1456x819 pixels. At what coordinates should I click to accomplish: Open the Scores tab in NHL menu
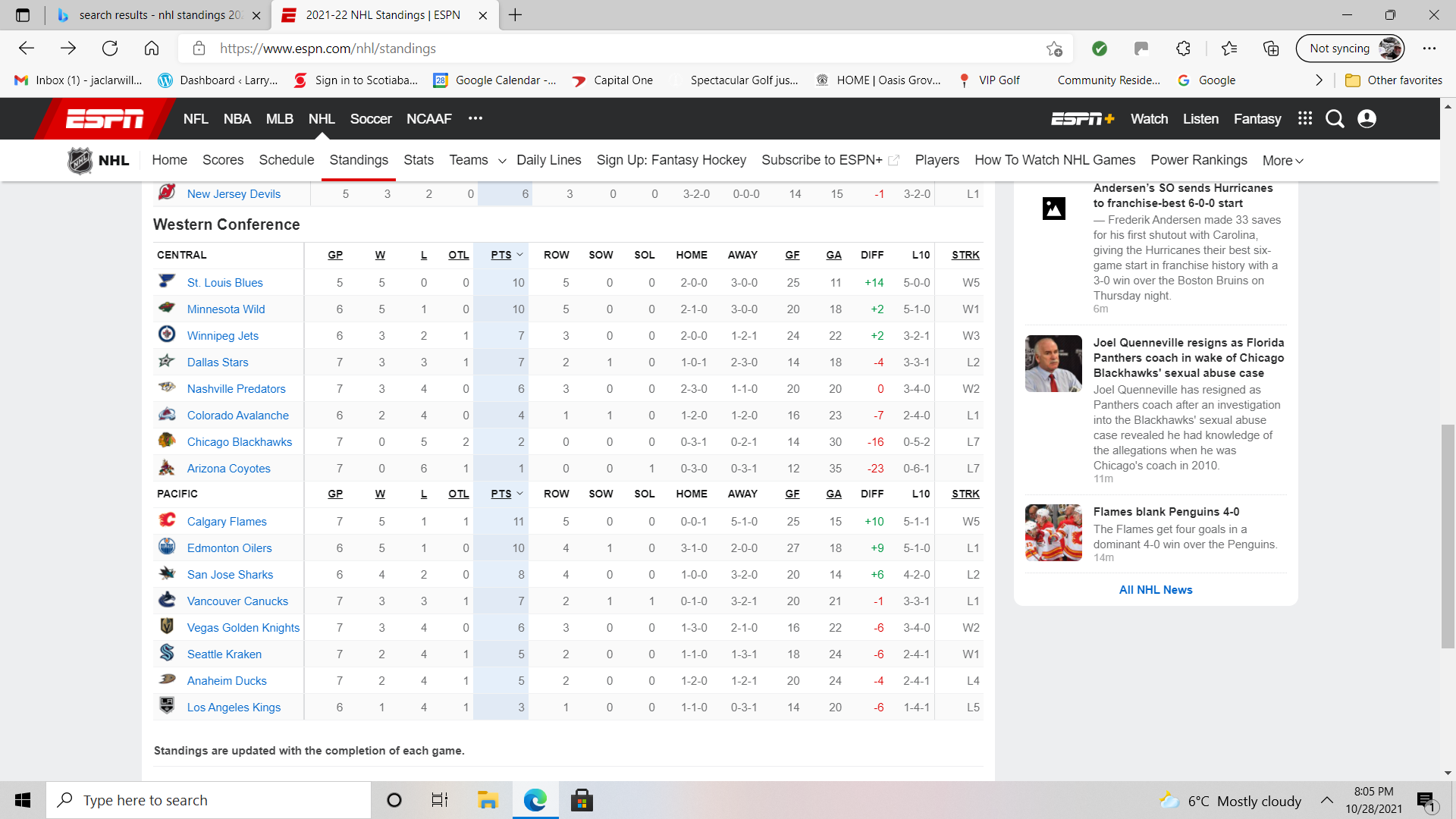click(x=223, y=160)
